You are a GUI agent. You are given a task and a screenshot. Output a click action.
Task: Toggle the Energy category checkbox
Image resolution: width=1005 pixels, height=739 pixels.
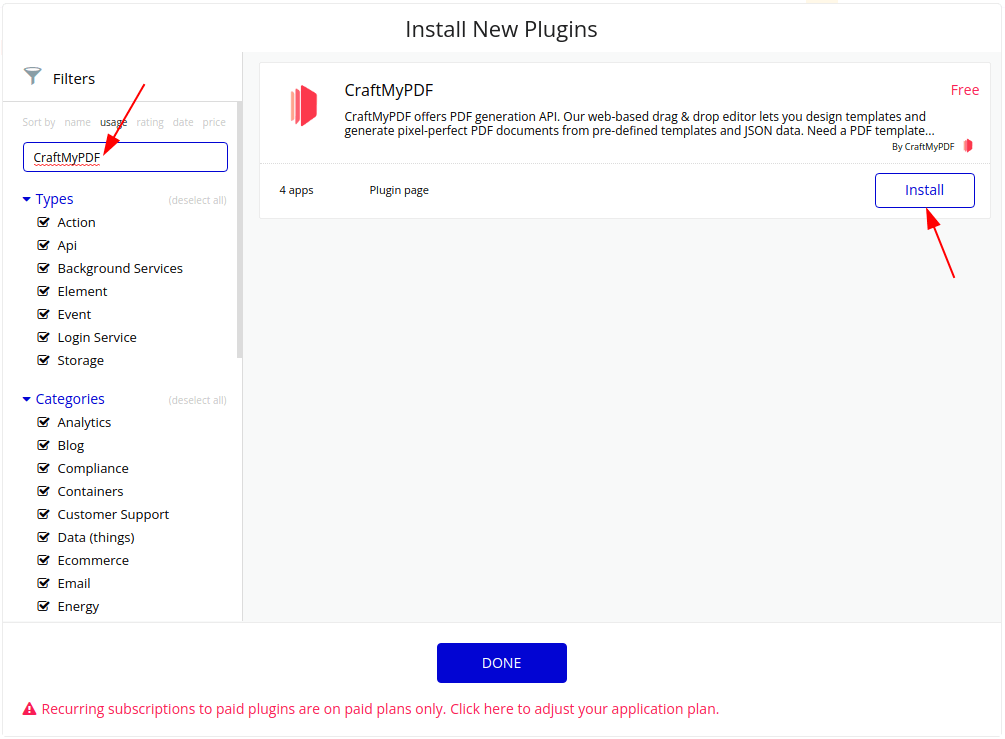point(44,607)
